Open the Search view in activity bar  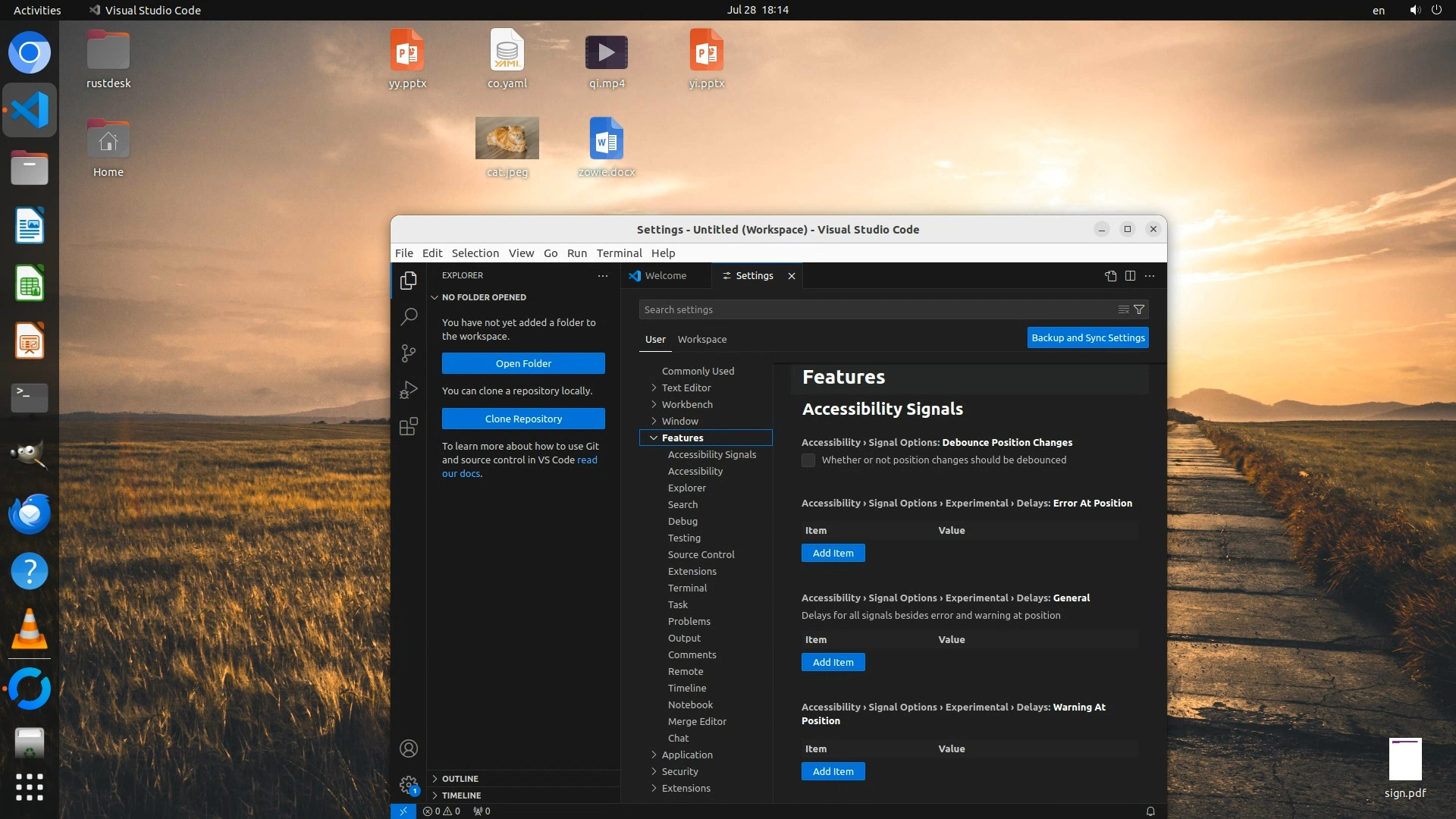coord(409,316)
